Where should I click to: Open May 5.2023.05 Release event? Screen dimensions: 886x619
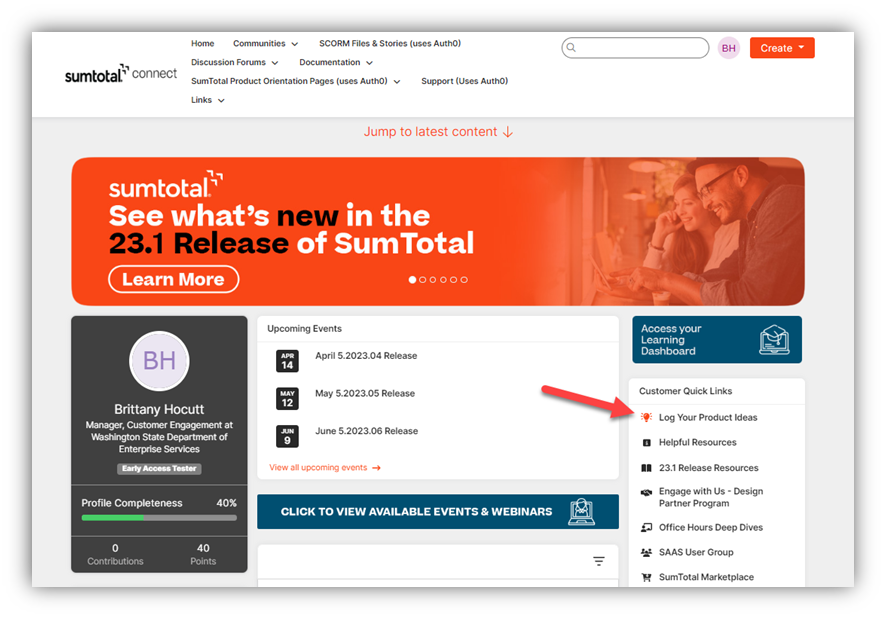[x=365, y=393]
